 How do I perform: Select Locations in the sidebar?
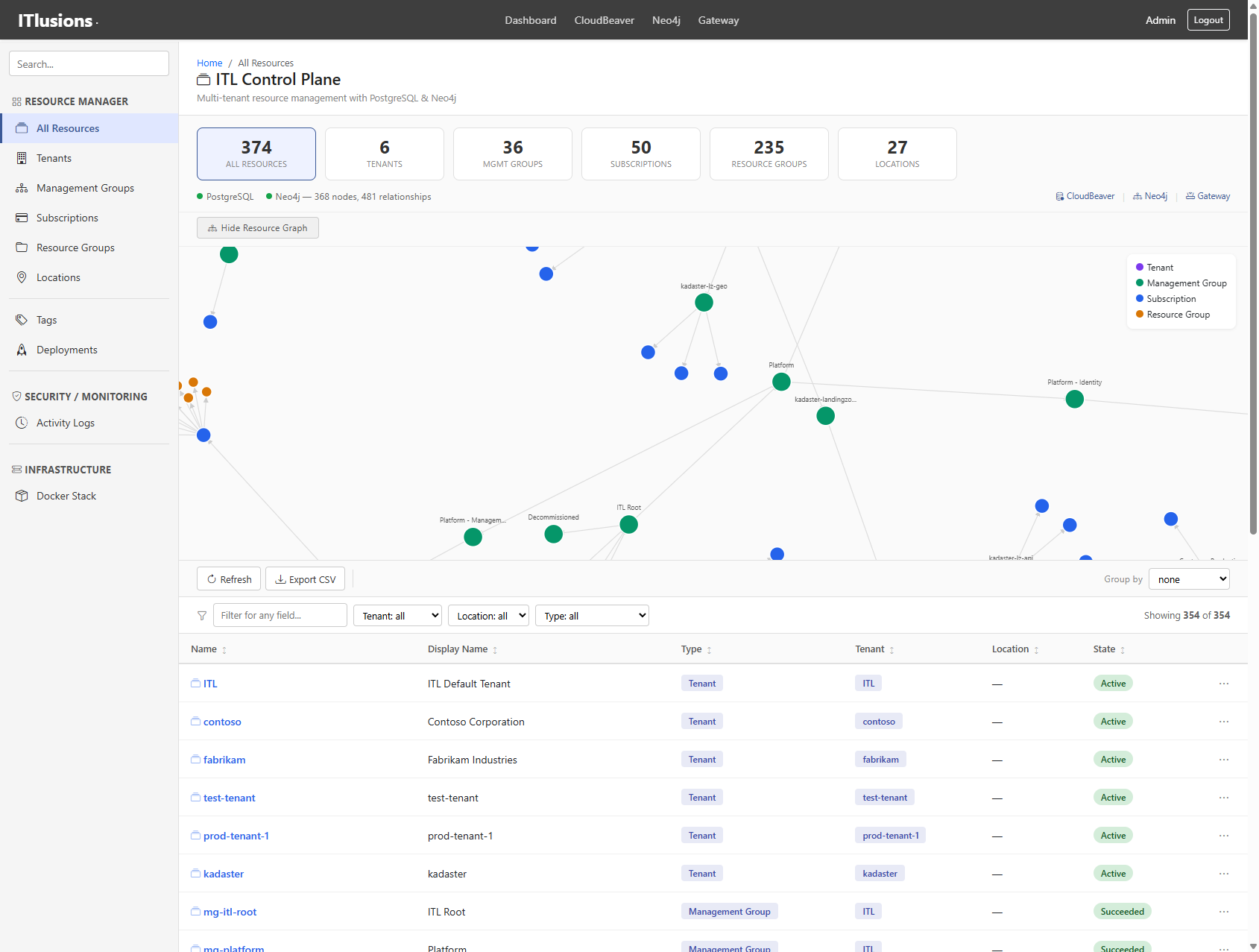point(57,277)
